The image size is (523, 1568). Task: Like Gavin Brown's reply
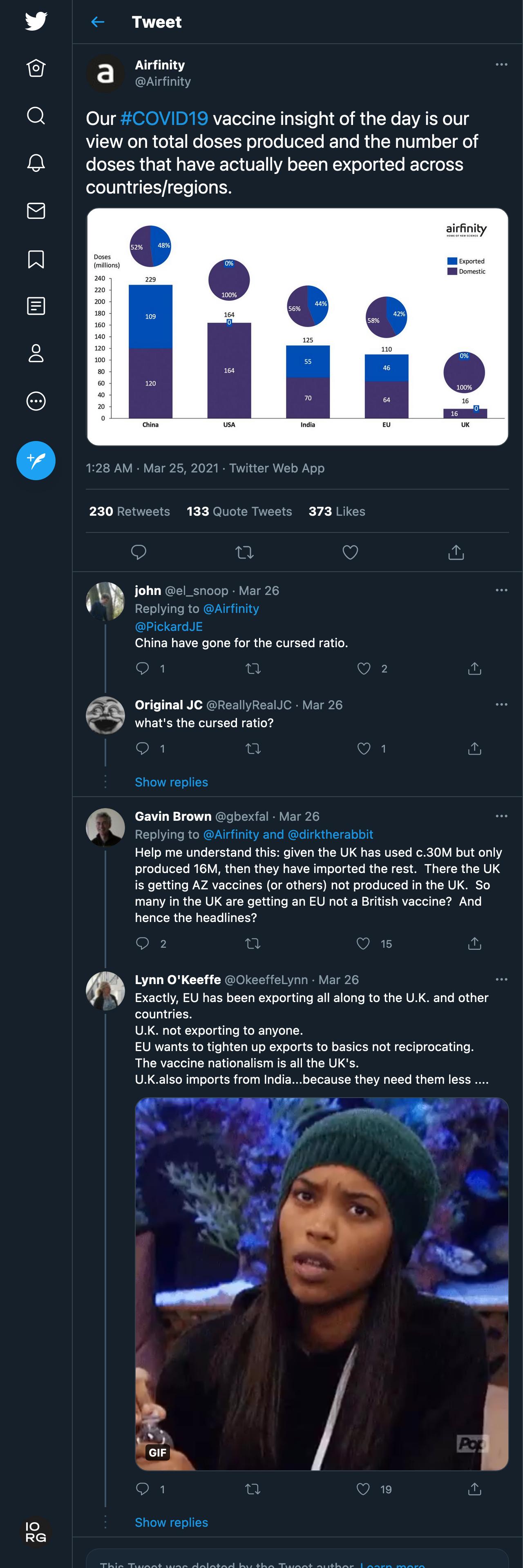(363, 944)
